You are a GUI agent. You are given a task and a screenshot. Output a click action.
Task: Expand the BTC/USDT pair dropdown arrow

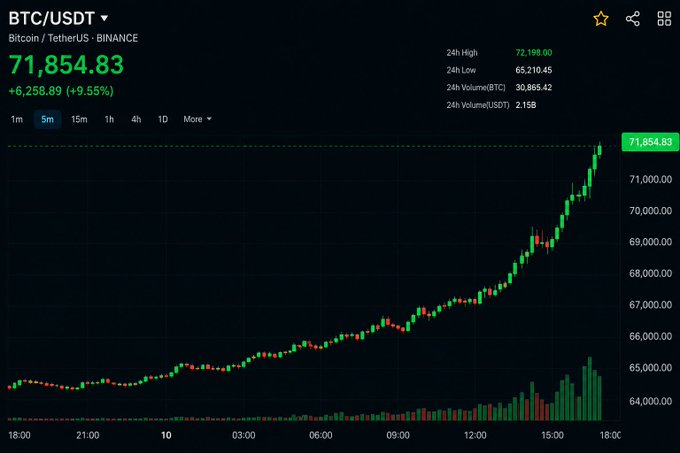(104, 18)
